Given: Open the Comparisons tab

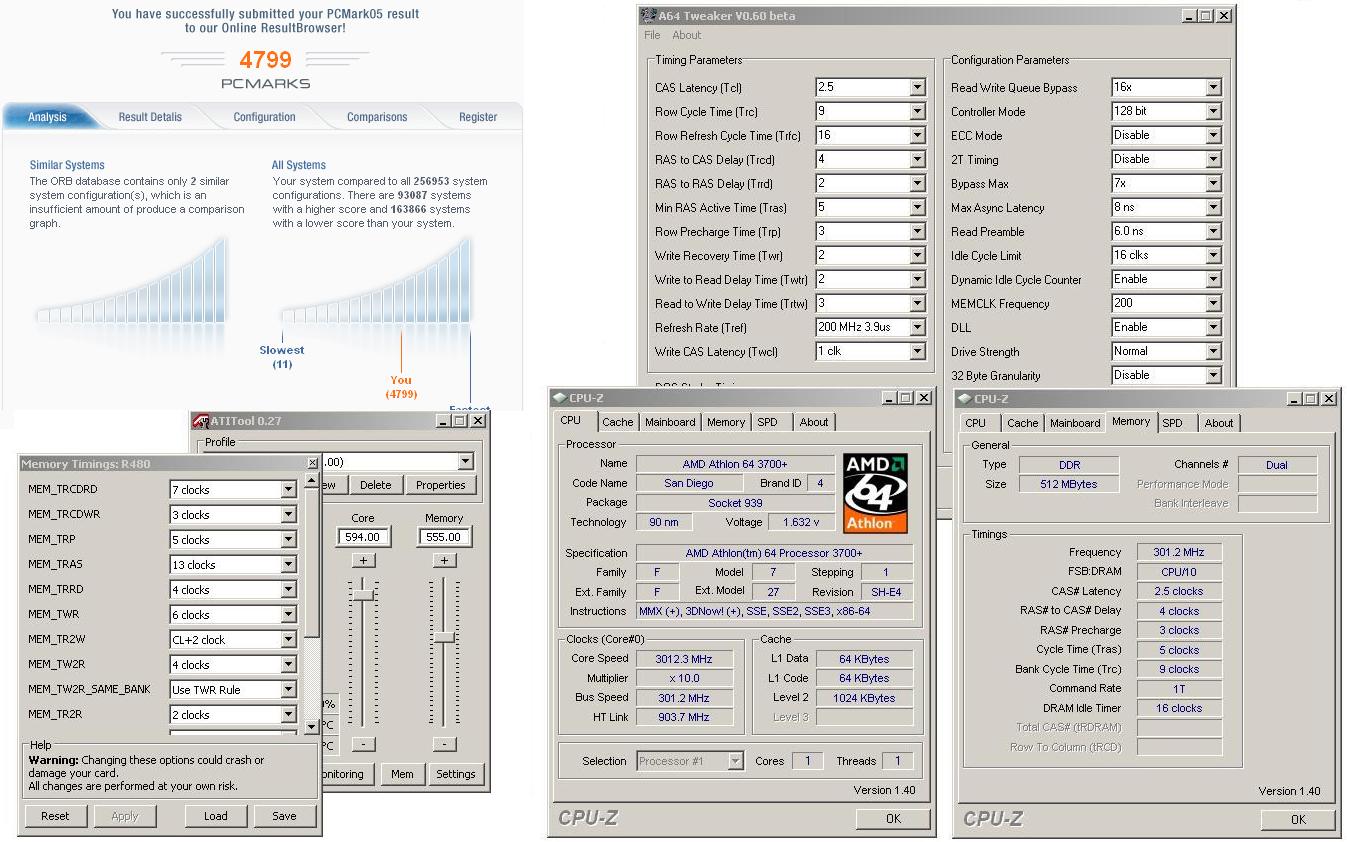Looking at the screenshot, I should pyautogui.click(x=377, y=117).
